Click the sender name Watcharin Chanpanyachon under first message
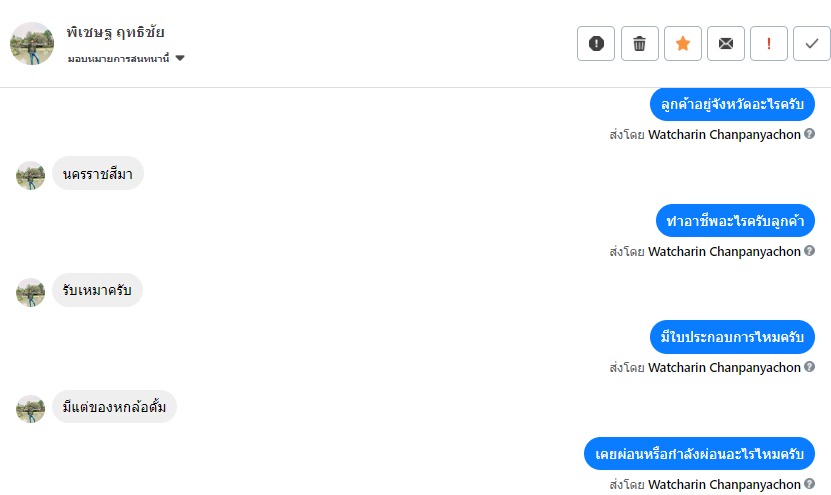This screenshot has height=495, width=831. click(724, 135)
